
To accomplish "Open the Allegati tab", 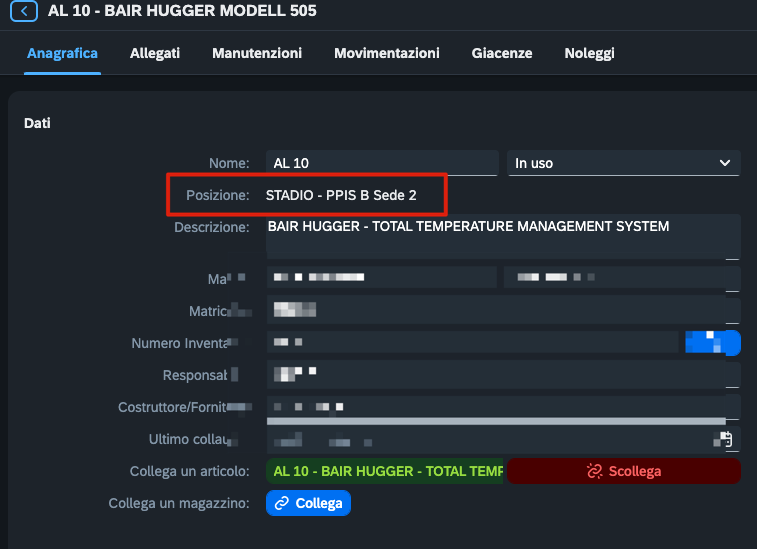I will pyautogui.click(x=155, y=53).
